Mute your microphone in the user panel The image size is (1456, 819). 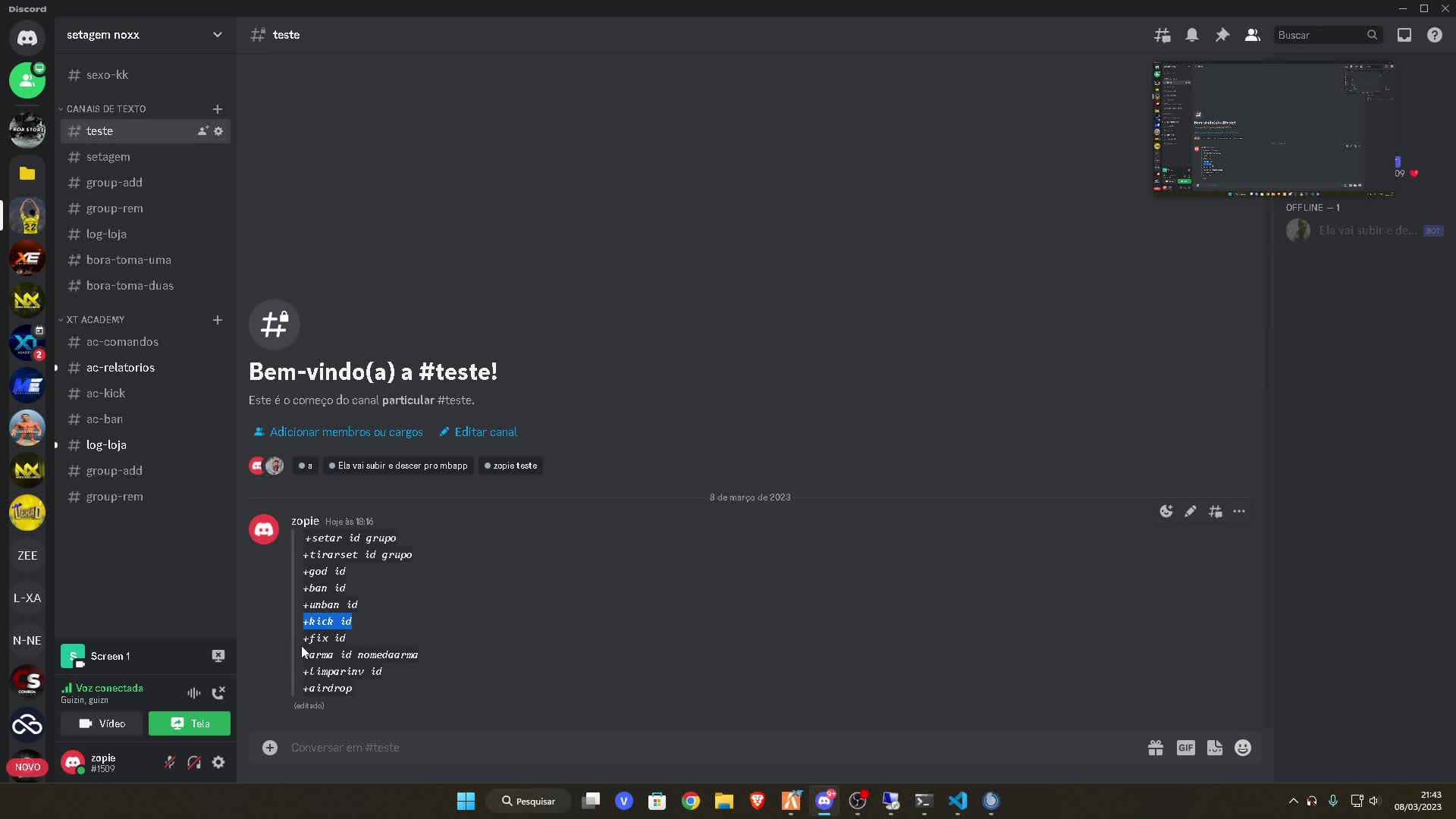pos(170,762)
